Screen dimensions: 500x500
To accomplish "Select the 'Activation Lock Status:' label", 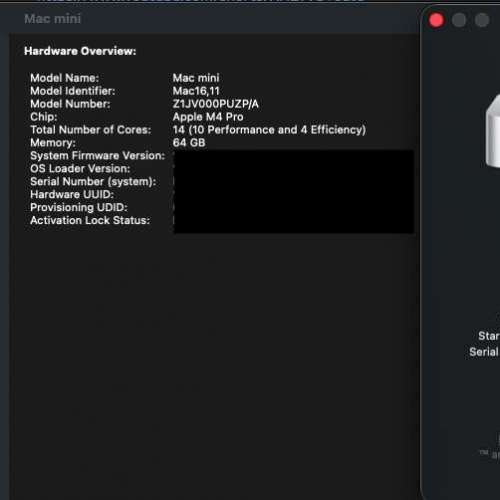I will [90, 220].
